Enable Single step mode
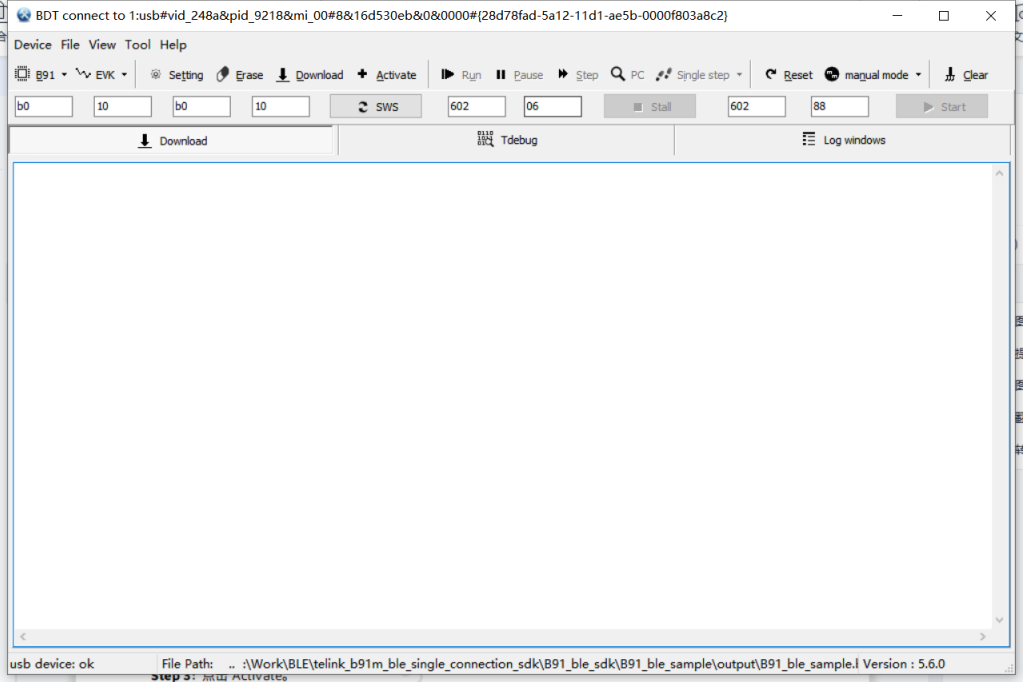The image size is (1023, 682). click(x=700, y=73)
